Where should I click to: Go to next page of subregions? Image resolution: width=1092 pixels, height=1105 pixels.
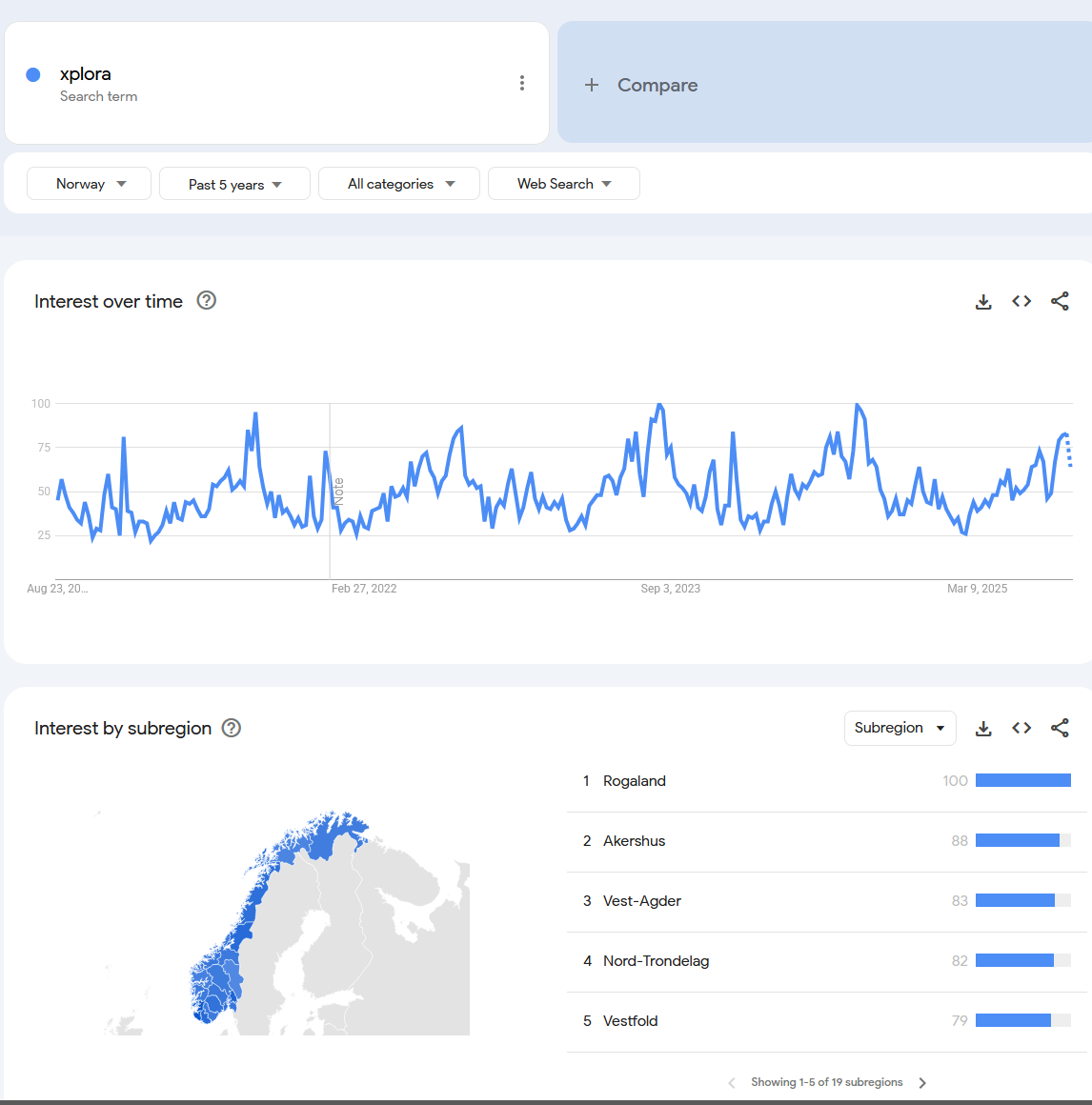pyautogui.click(x=922, y=1083)
